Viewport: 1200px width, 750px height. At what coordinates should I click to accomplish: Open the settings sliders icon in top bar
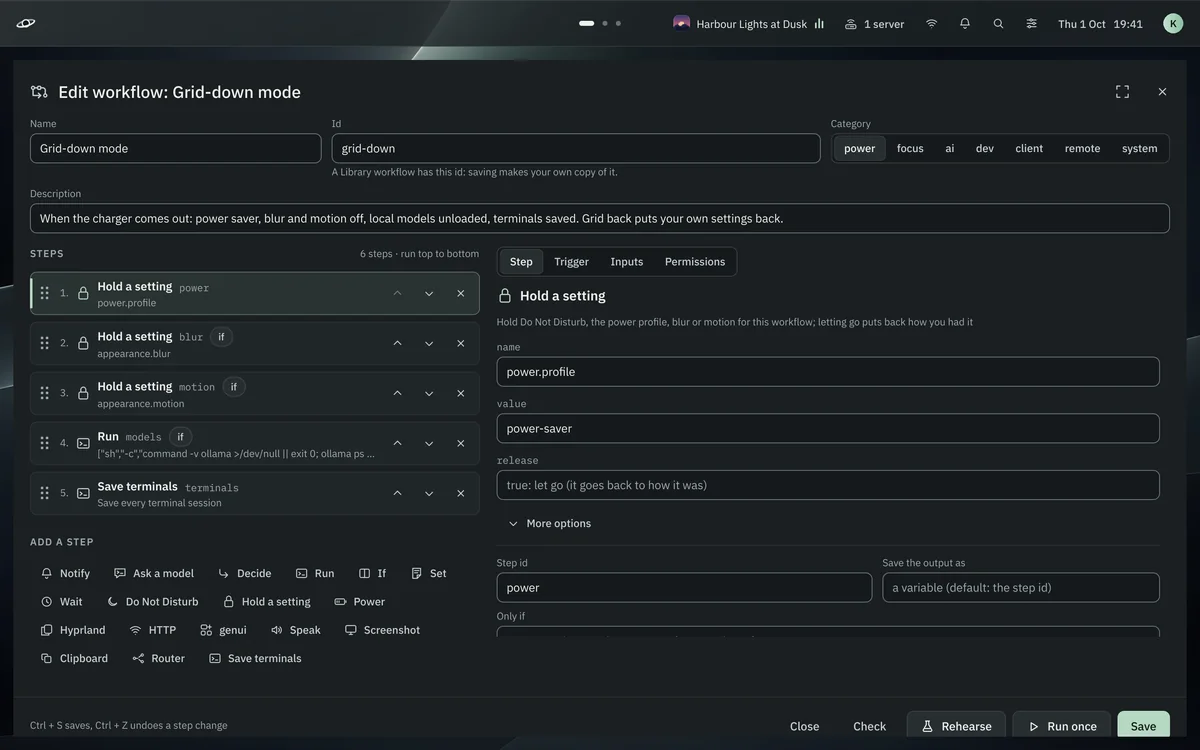(1031, 23)
